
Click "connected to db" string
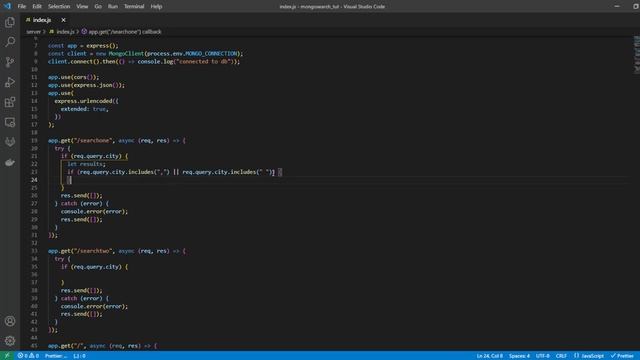(x=204, y=62)
